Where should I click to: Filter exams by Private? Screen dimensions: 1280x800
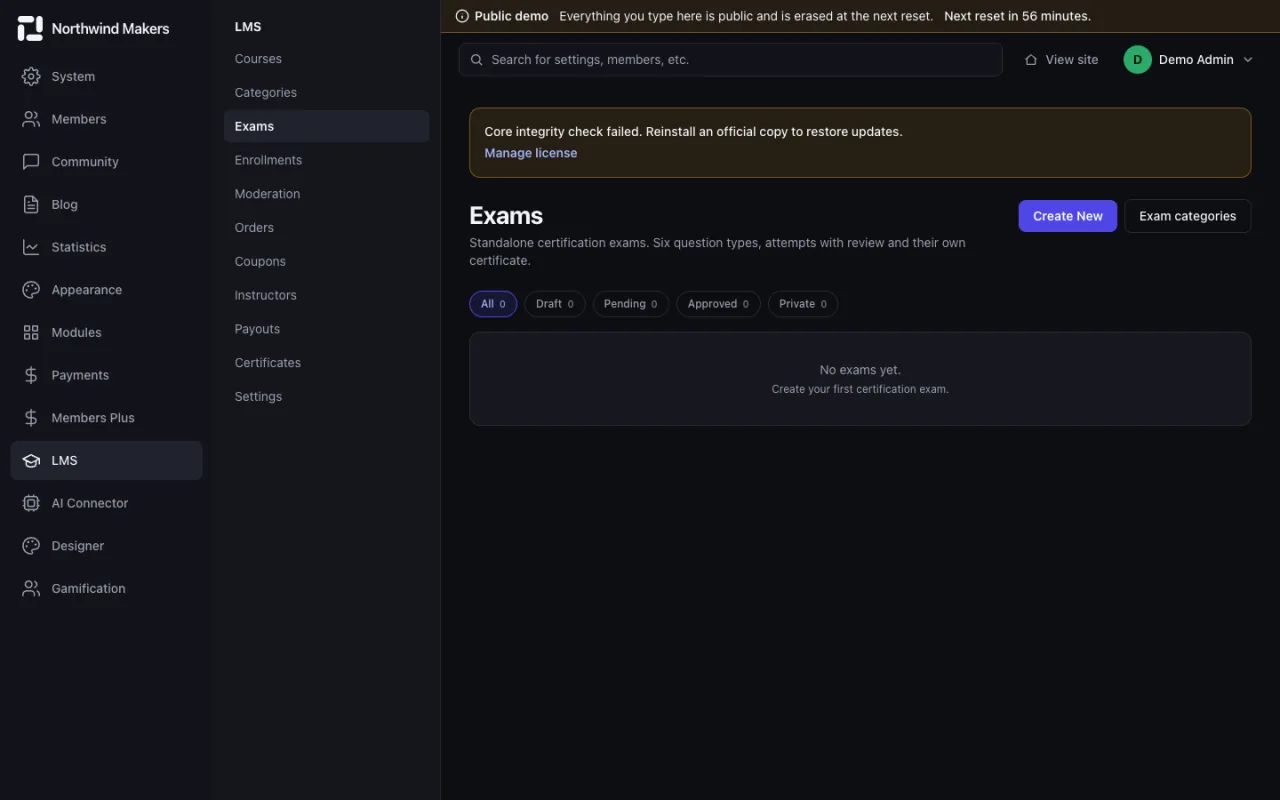(803, 304)
